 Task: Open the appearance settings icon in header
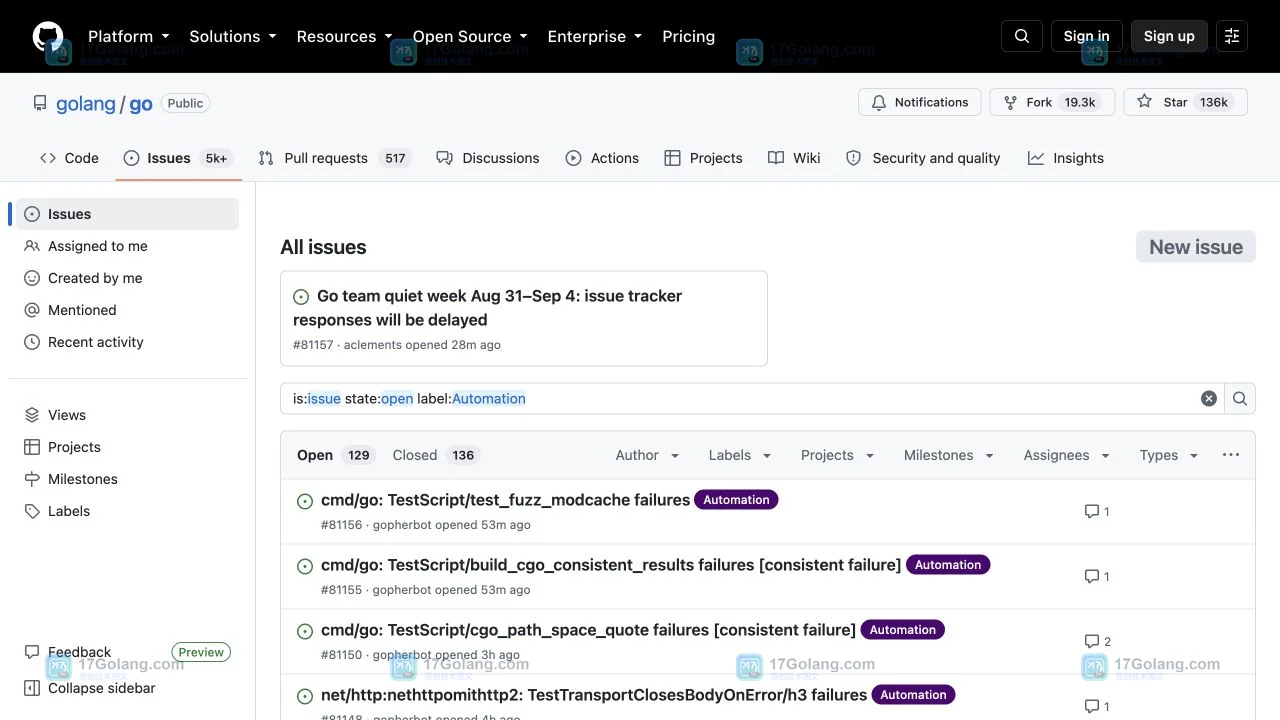(1232, 36)
